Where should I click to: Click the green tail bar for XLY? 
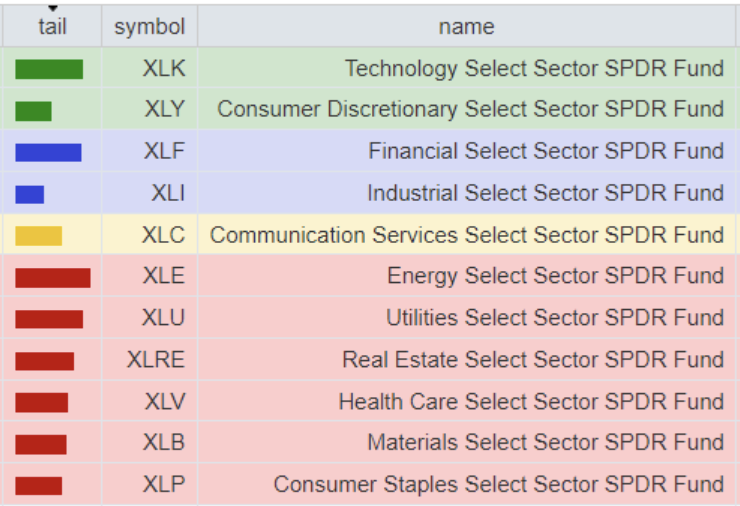(x=33, y=111)
